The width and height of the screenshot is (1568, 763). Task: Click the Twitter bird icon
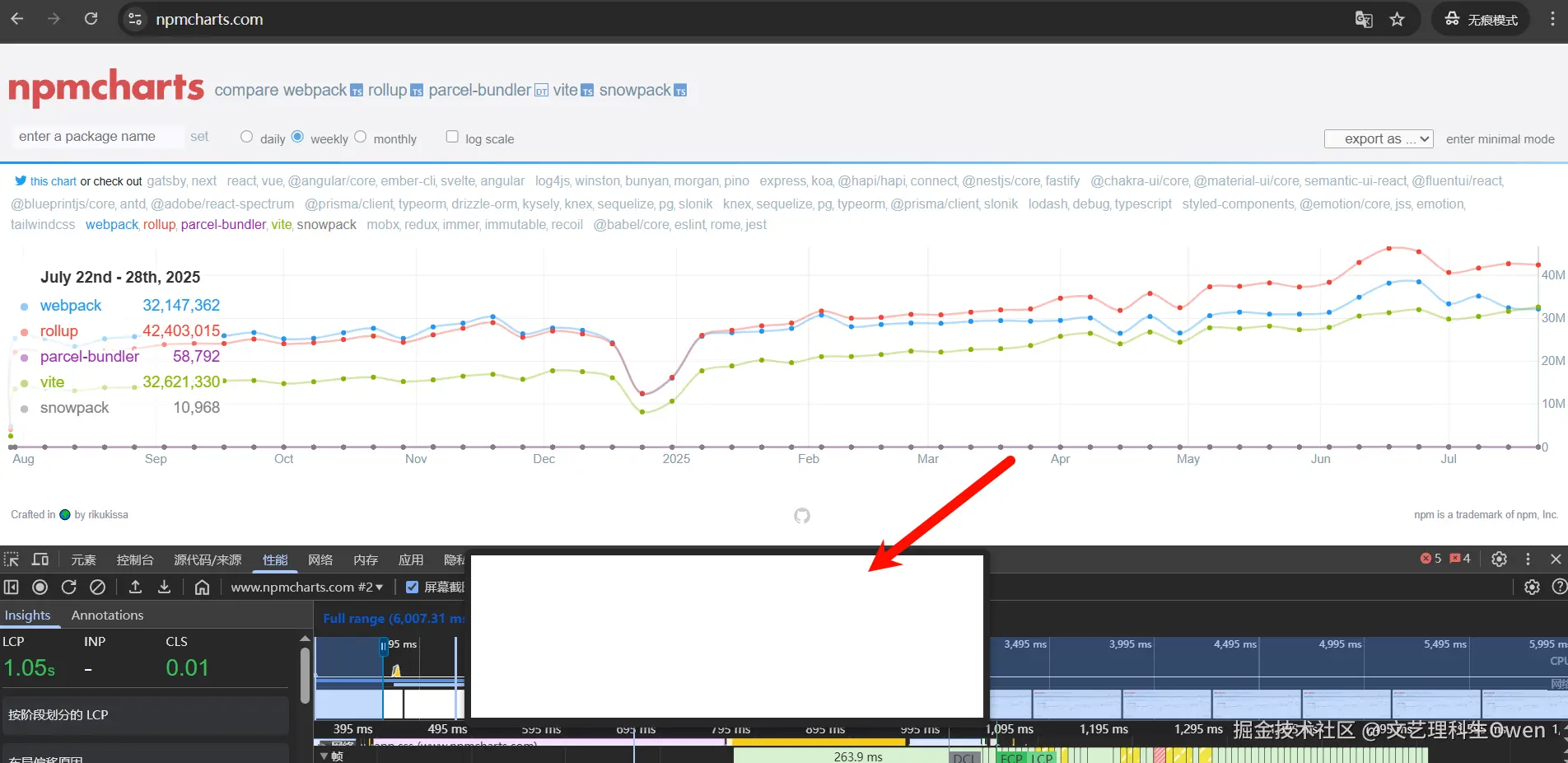coord(21,180)
